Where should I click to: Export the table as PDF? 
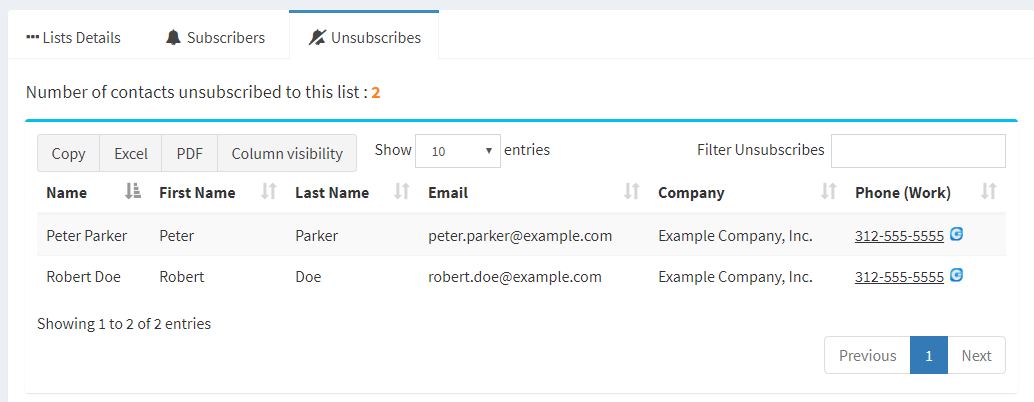189,154
